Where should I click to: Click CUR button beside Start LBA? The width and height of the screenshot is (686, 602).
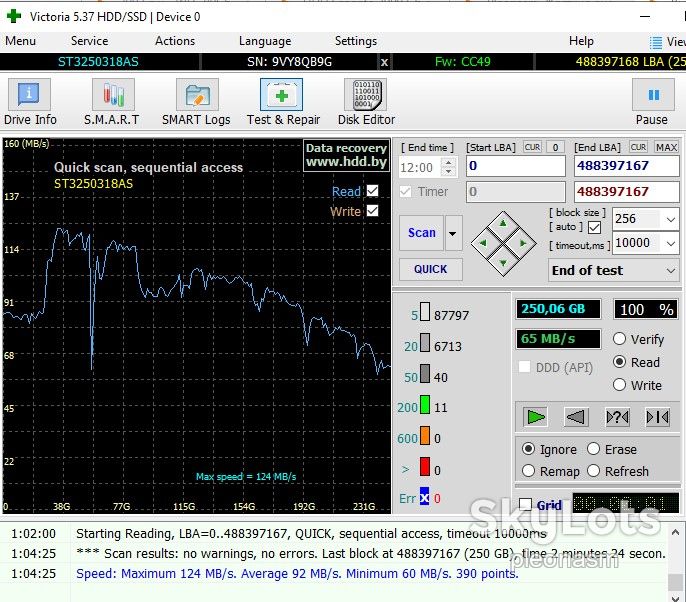532,147
